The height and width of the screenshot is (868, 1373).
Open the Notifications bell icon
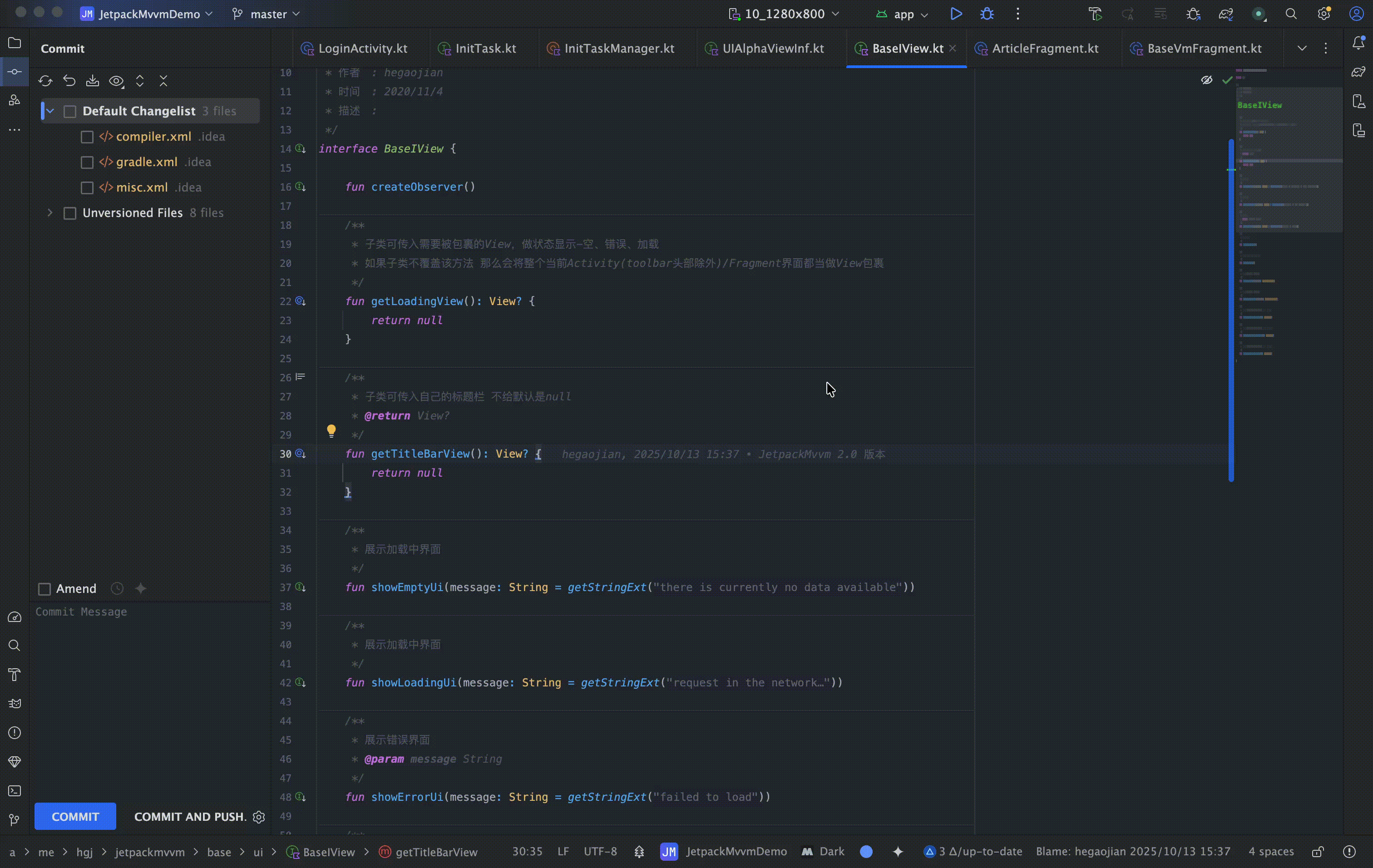pos(1358,43)
